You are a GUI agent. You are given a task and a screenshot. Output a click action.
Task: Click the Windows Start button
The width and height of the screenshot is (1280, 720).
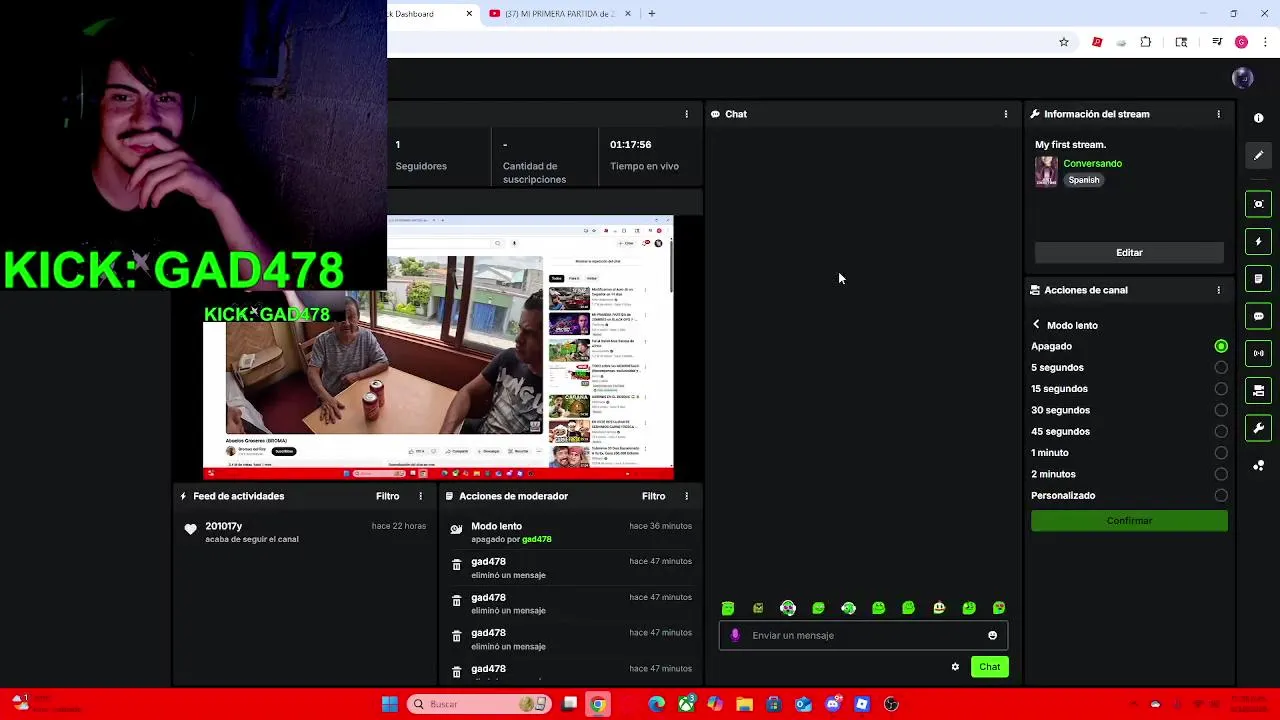[x=389, y=704]
